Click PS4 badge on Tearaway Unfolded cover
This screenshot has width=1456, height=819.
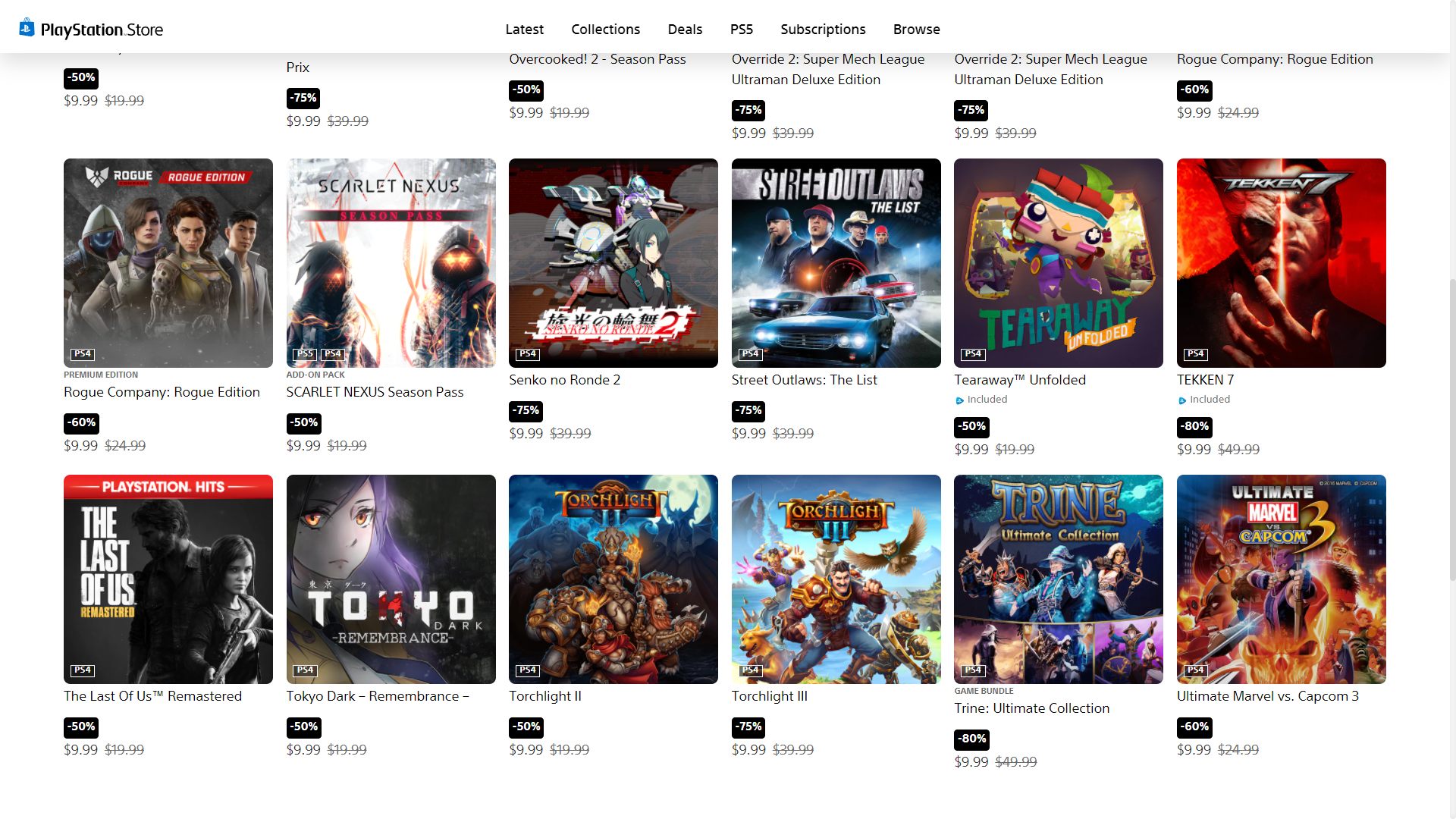[973, 354]
